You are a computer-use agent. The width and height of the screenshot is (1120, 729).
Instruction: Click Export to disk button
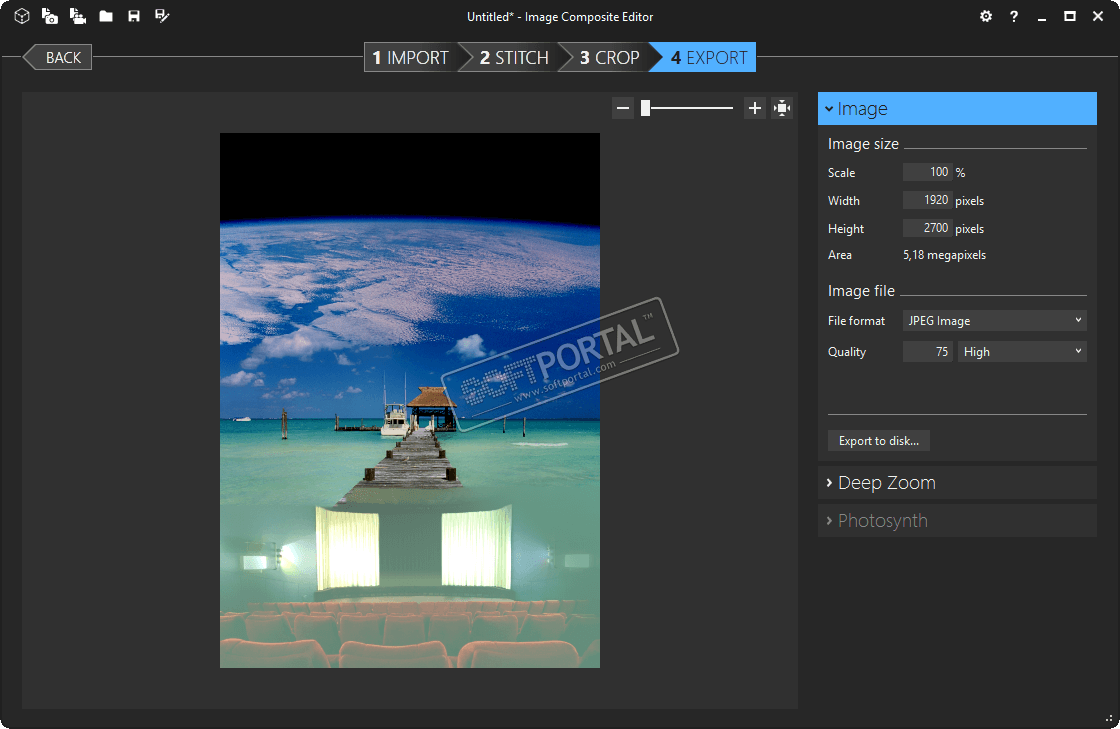point(879,441)
